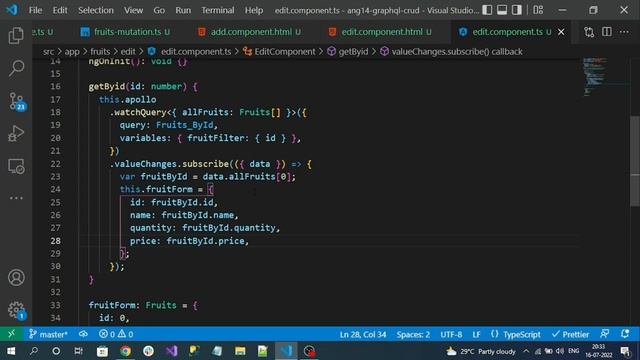Click line number 28 in gutter

(x=56, y=241)
